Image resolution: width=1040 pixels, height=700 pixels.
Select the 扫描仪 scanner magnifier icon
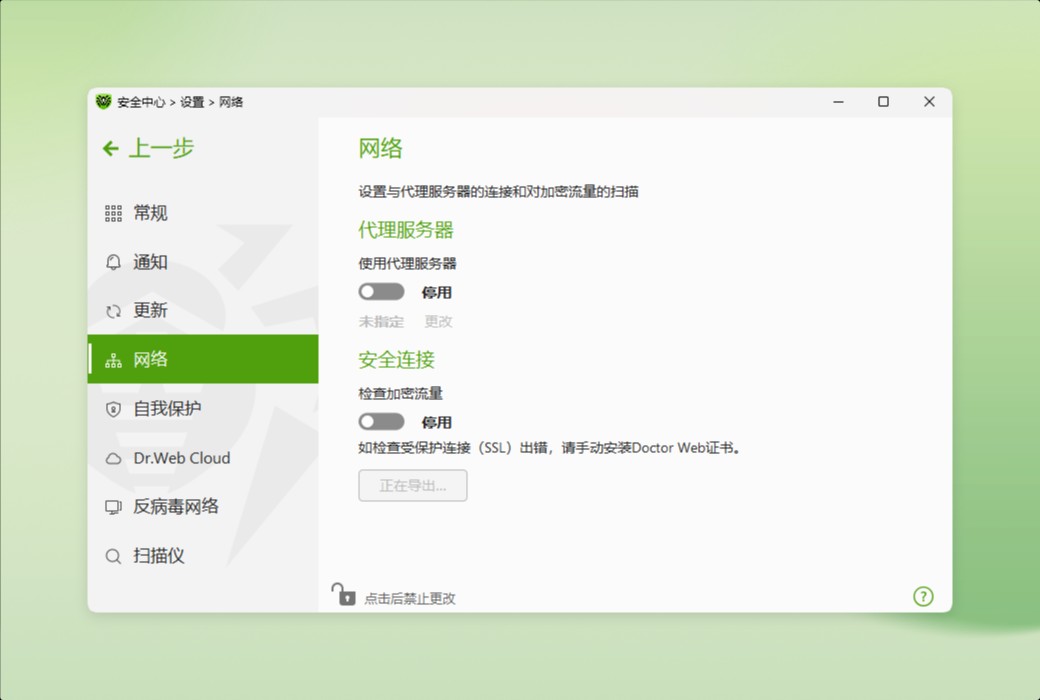point(113,556)
